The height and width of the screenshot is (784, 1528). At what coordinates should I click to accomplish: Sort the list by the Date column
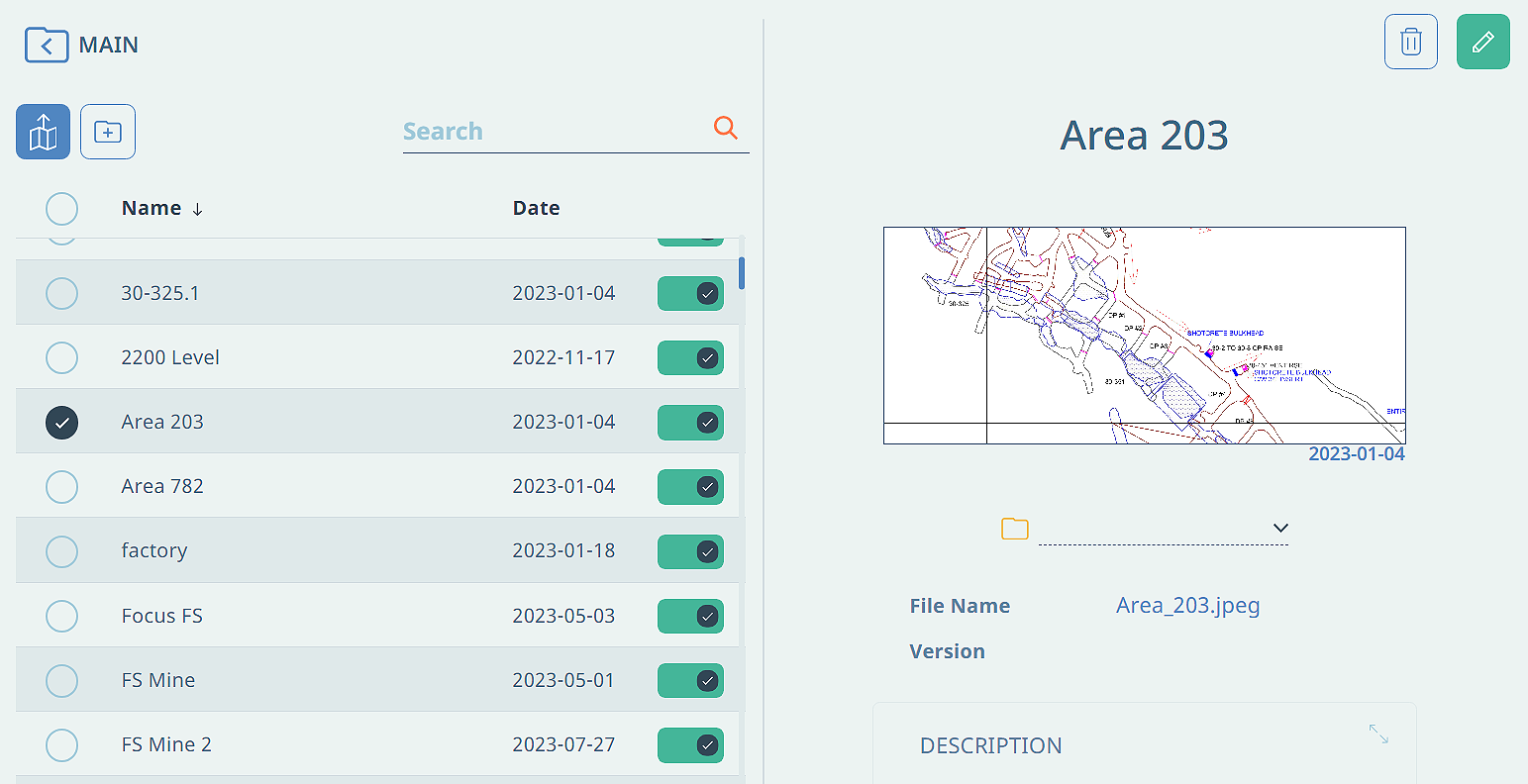pyautogui.click(x=537, y=208)
